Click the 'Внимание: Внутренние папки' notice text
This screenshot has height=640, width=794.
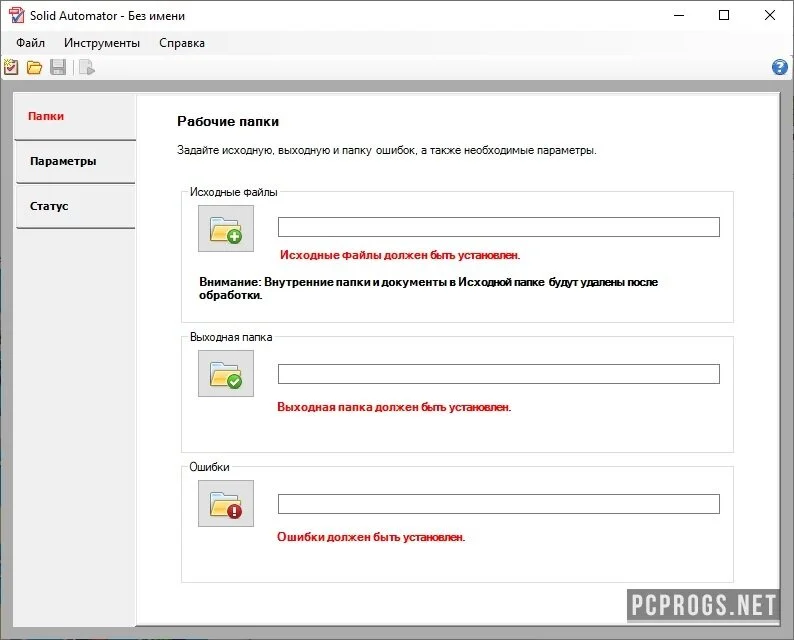click(x=428, y=289)
